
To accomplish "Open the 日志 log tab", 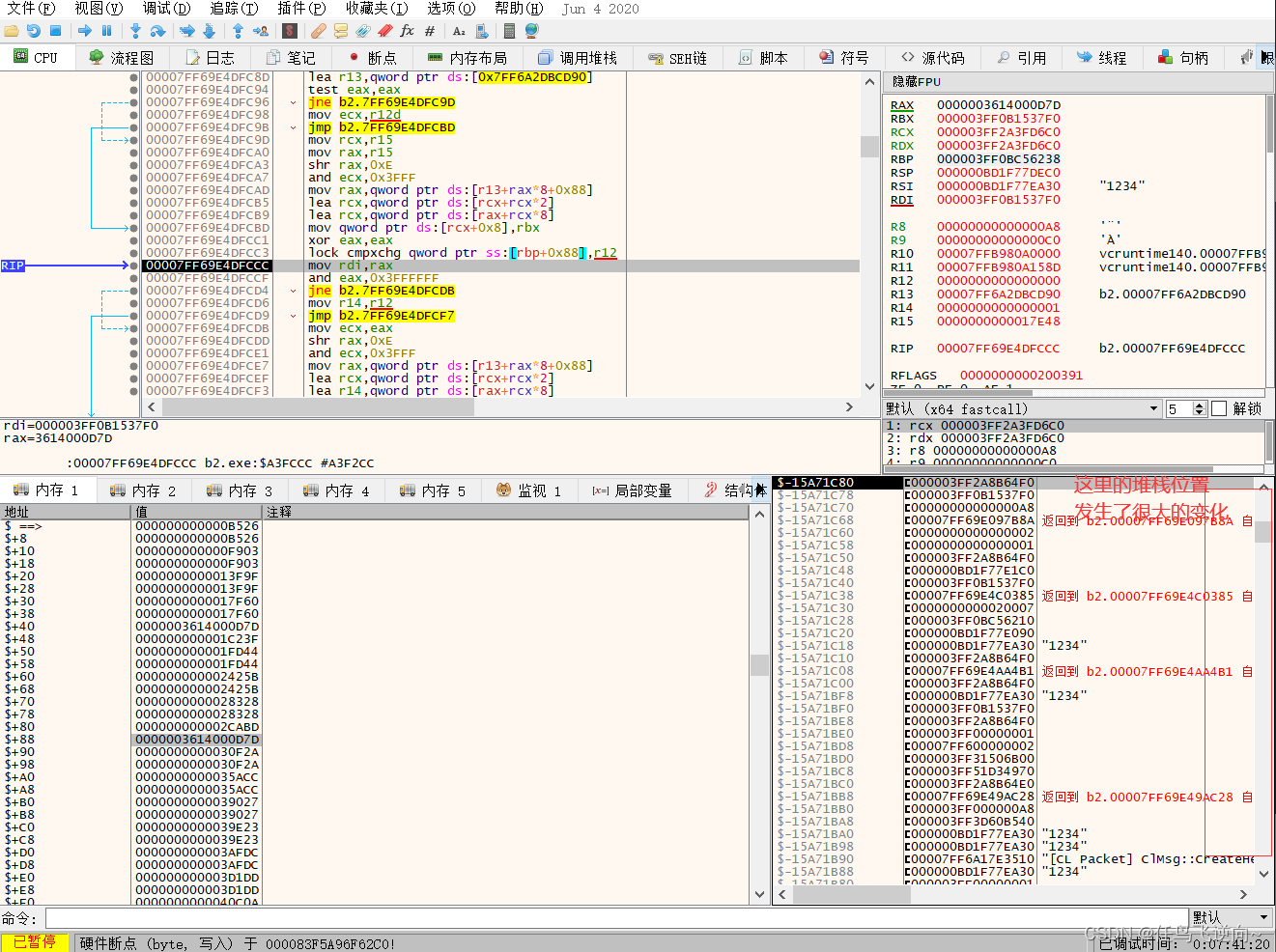I will point(210,57).
